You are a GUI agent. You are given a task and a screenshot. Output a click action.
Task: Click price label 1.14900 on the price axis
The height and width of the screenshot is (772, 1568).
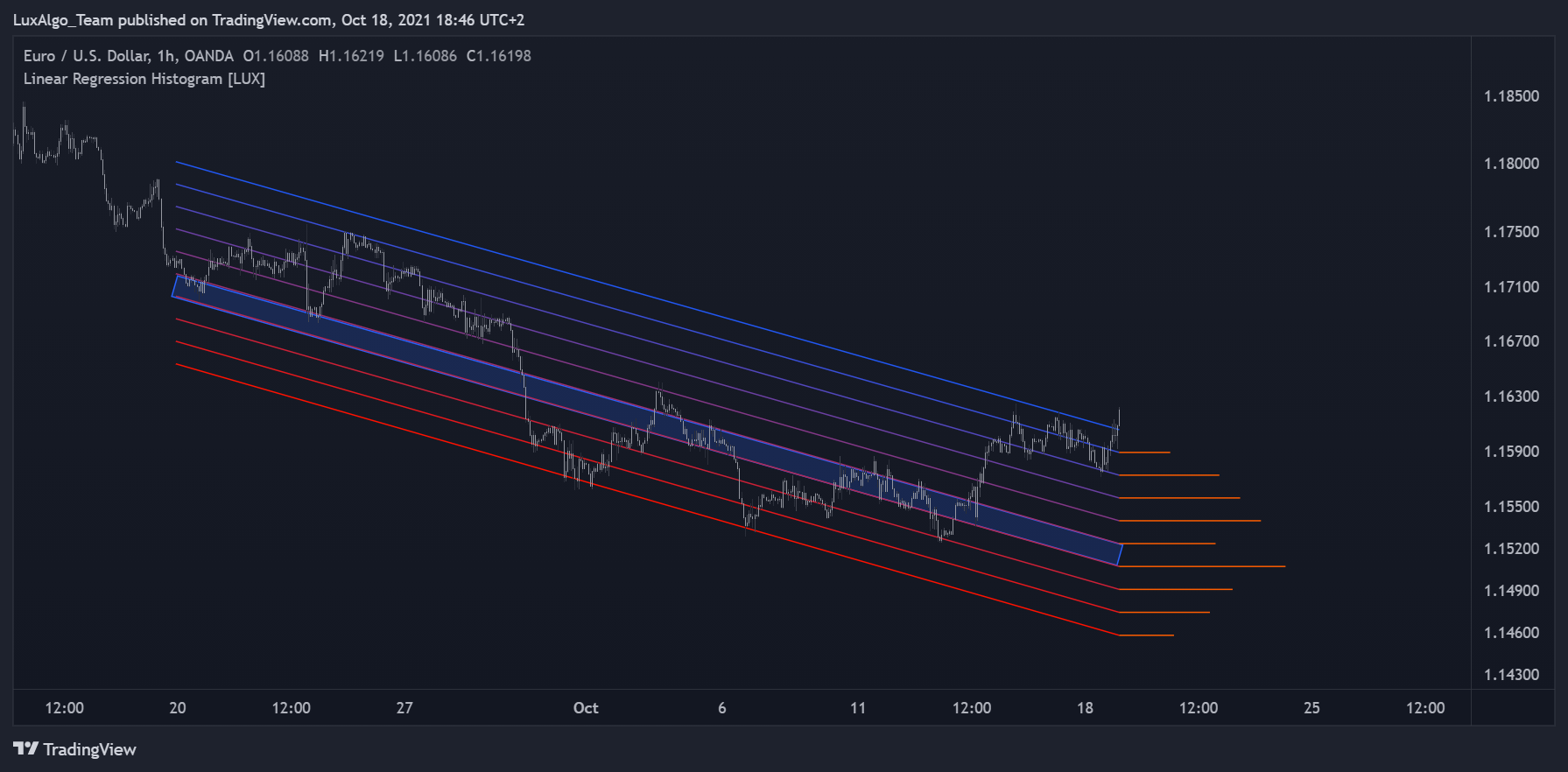tap(1511, 591)
